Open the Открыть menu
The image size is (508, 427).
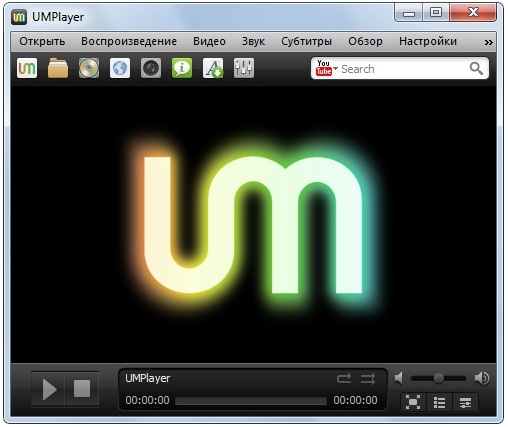42,41
